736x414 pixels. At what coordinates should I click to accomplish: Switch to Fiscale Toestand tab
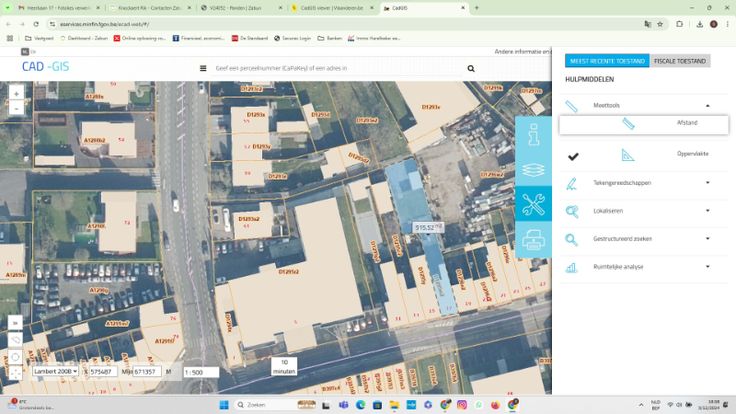pos(680,61)
